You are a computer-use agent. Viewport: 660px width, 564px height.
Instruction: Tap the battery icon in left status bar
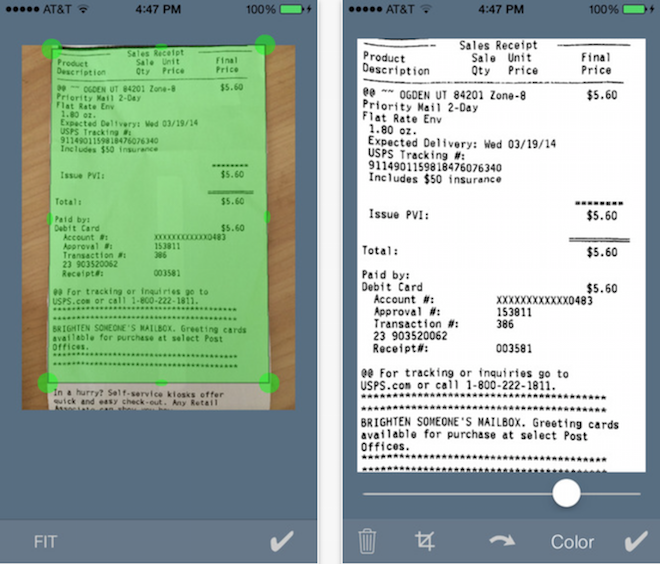pyautogui.click(x=291, y=9)
